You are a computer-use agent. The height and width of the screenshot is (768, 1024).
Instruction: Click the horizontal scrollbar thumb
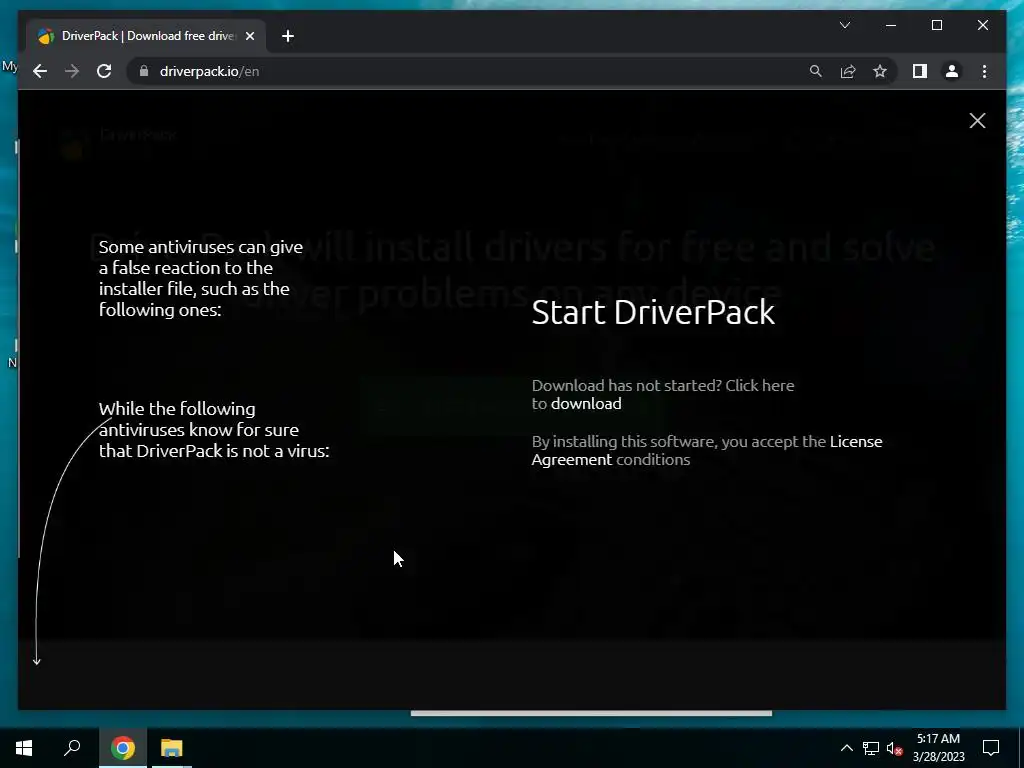click(591, 713)
